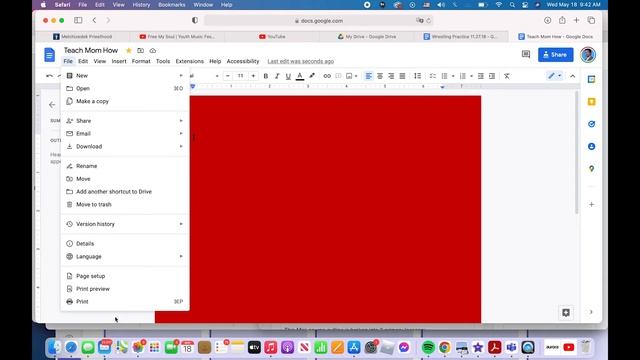Open the Extensions menu
This screenshot has width=640, height=360.
pyautogui.click(x=190, y=61)
